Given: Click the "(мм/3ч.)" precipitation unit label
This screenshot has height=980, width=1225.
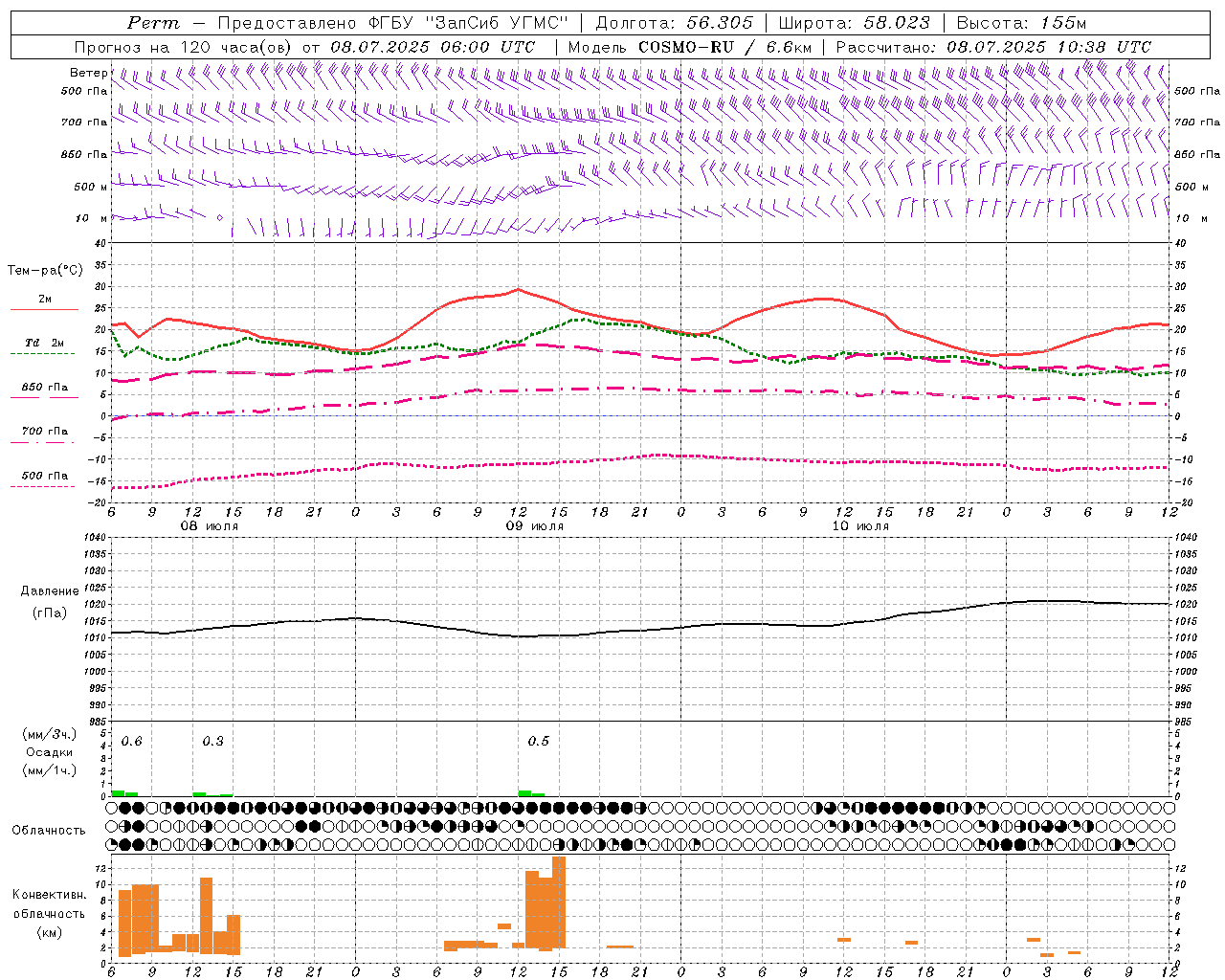Looking at the screenshot, I should tap(49, 734).
